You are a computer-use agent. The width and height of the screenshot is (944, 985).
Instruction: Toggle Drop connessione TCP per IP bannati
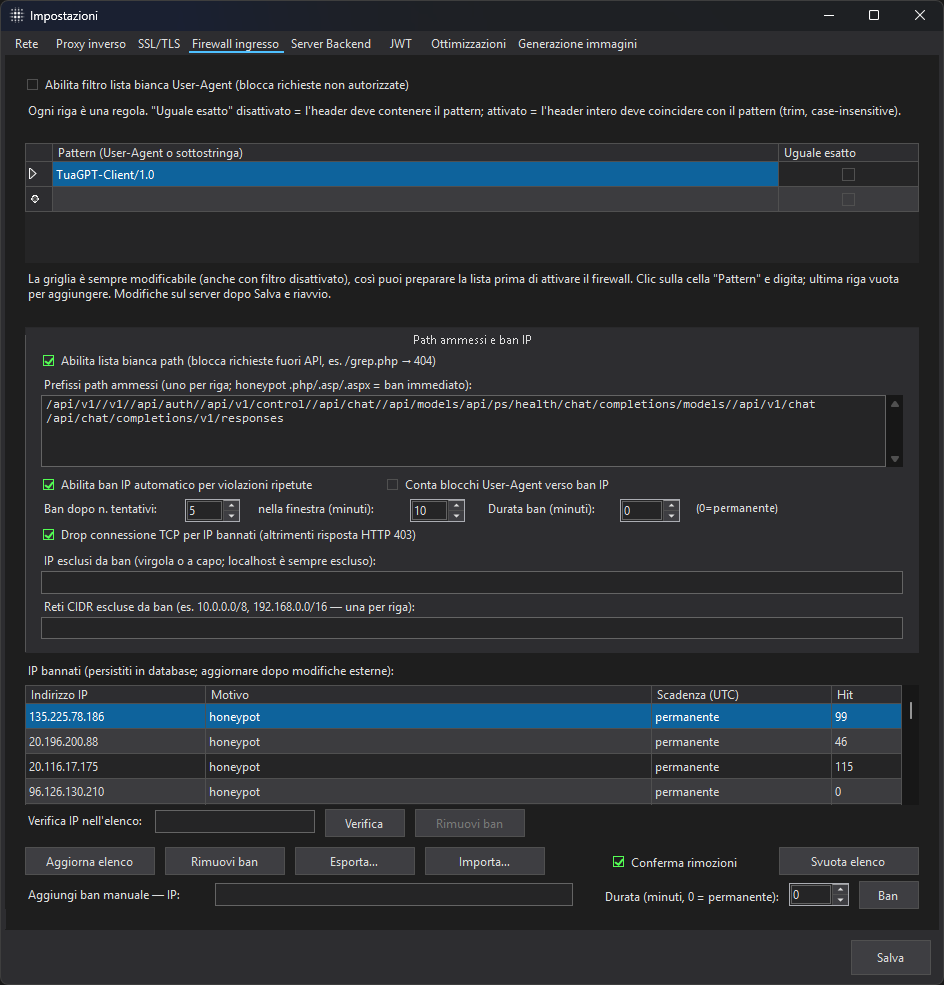pyautogui.click(x=48, y=535)
